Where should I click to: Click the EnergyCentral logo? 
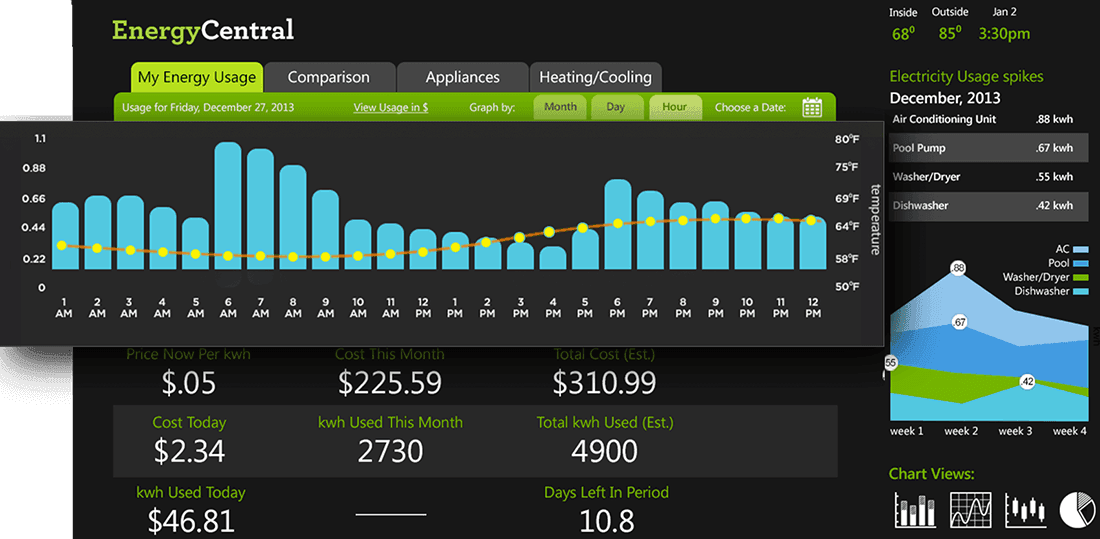tap(203, 31)
